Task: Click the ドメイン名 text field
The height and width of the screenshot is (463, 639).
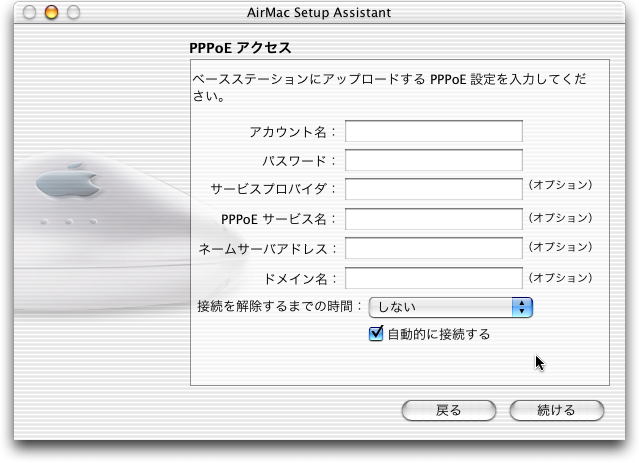Action: [434, 278]
